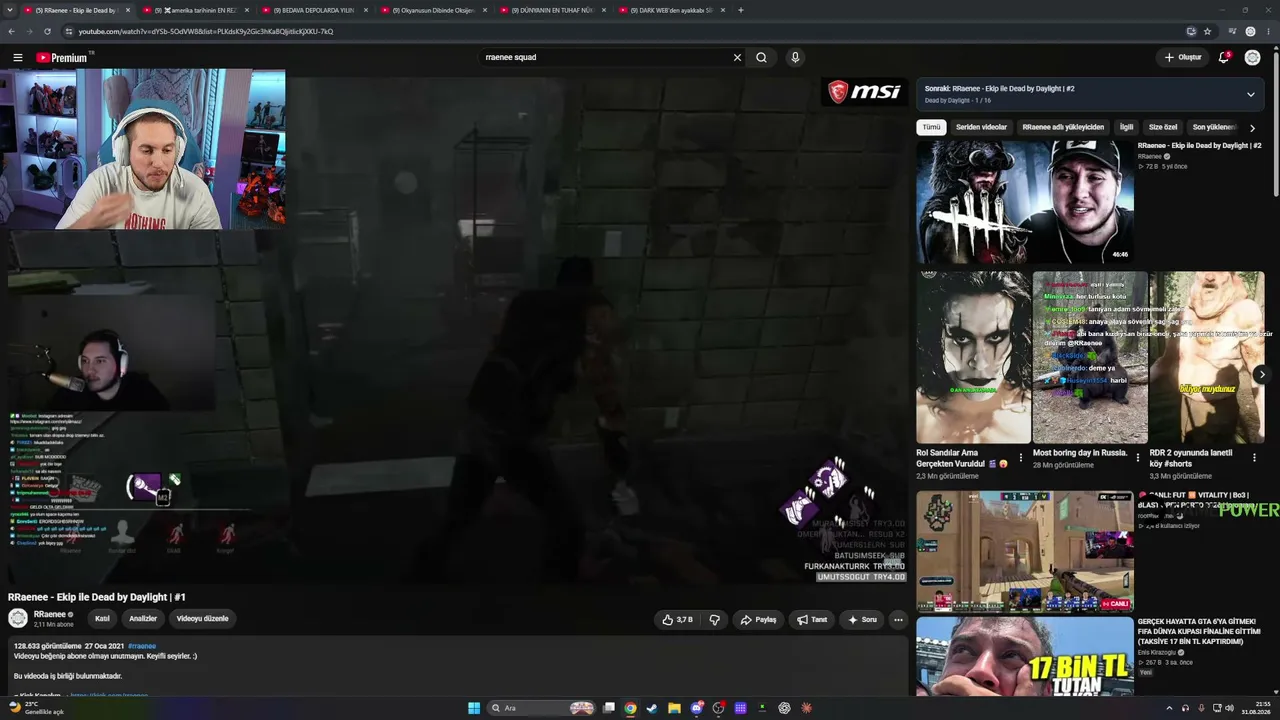Screen dimensions: 1280x720
Task: Click the Tanıt promote button
Action: tap(811, 620)
